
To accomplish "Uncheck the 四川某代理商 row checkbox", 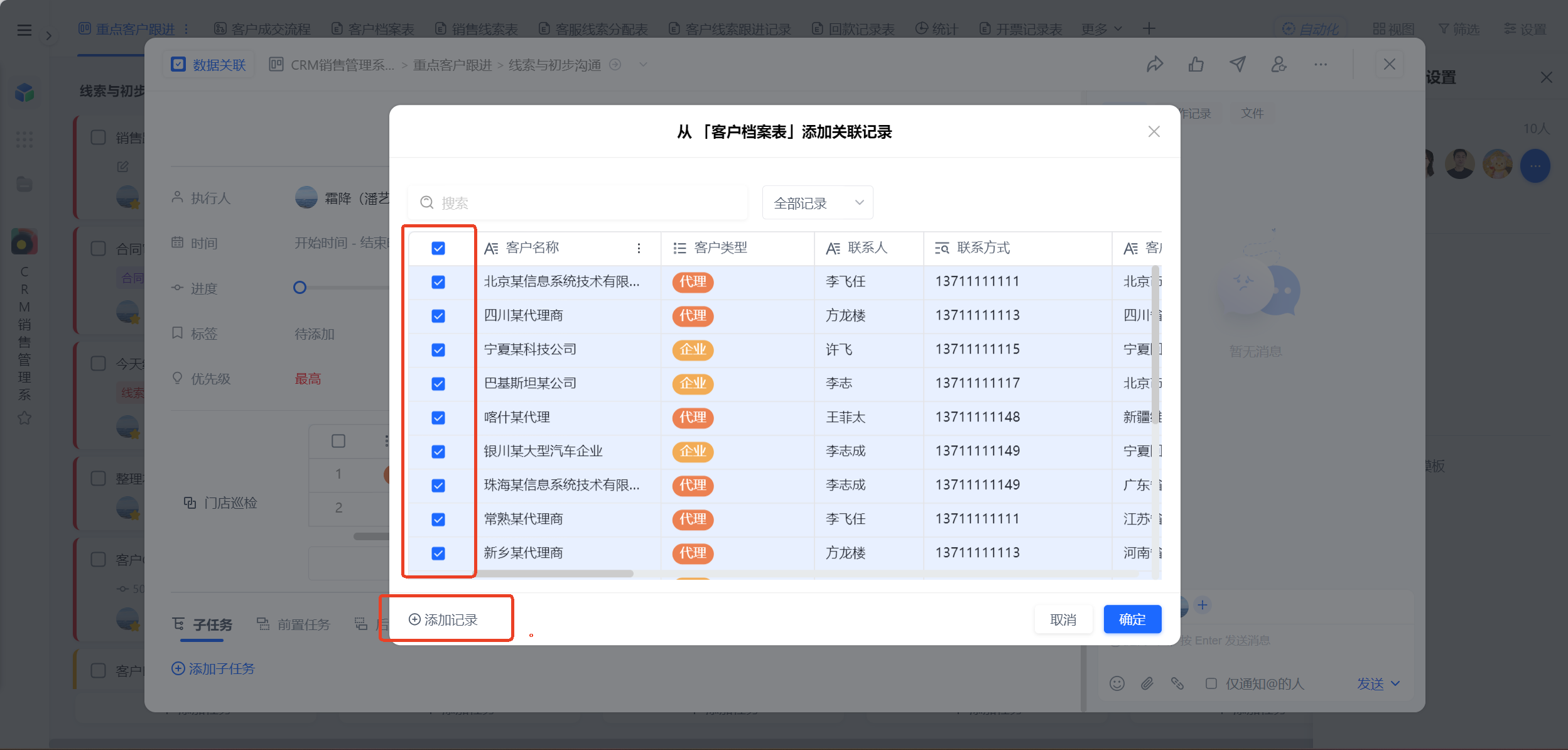I will click(x=438, y=316).
